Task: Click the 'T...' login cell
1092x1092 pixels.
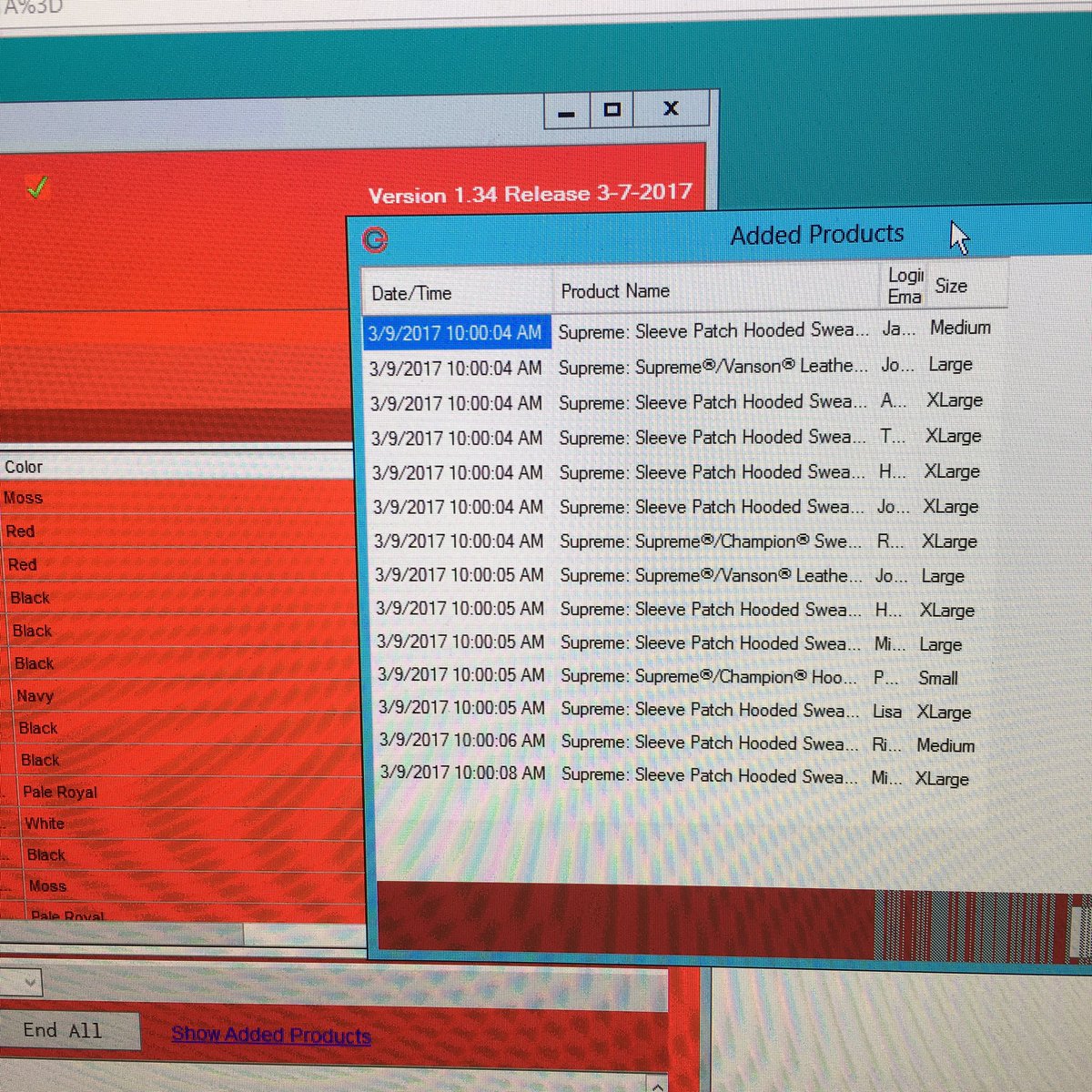Action: click(x=893, y=436)
